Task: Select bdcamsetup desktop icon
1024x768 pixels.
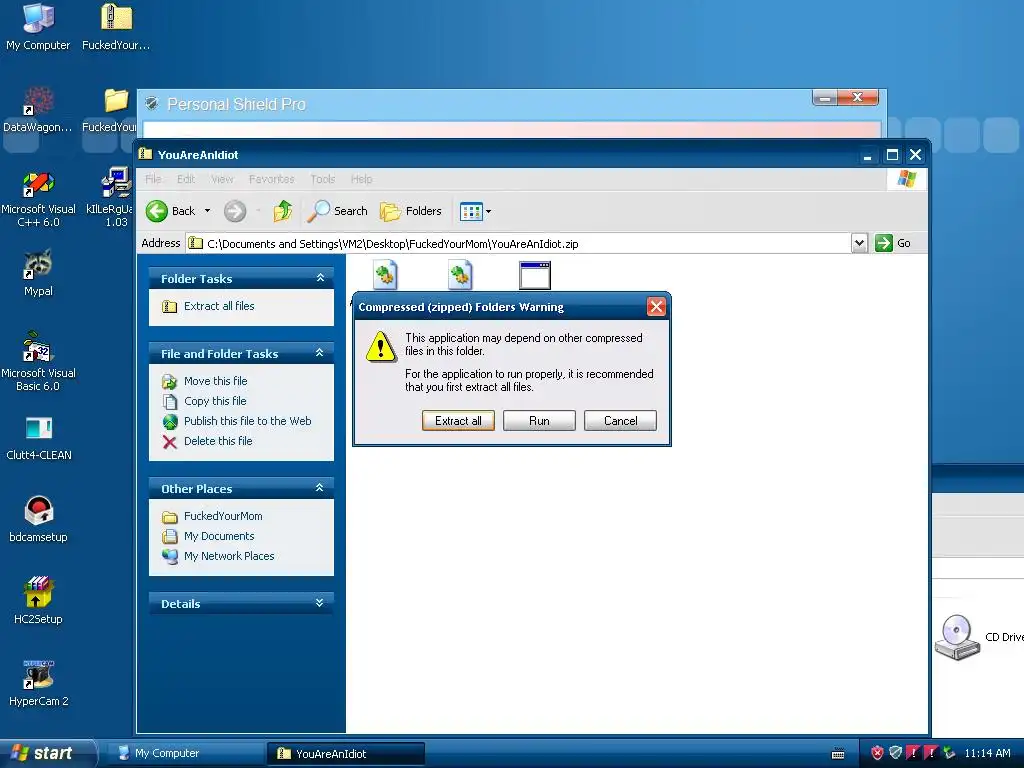Action: click(39, 519)
